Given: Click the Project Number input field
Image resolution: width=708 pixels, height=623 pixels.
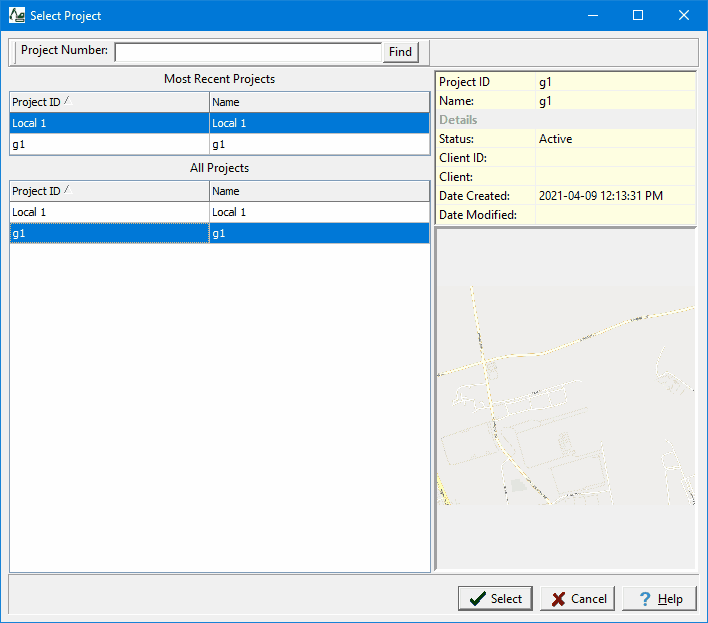Looking at the screenshot, I should pyautogui.click(x=248, y=52).
